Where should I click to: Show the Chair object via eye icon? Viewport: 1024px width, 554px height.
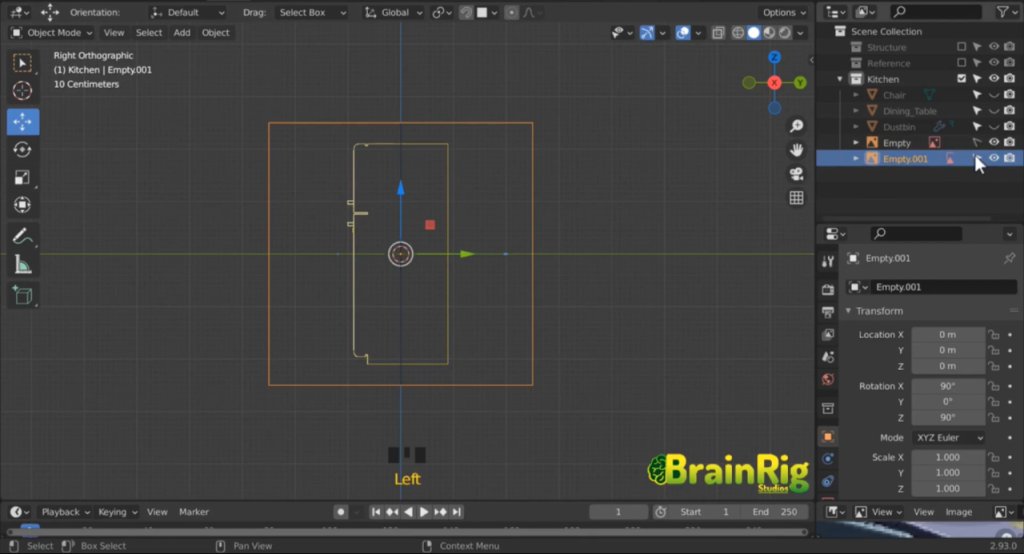click(993, 95)
